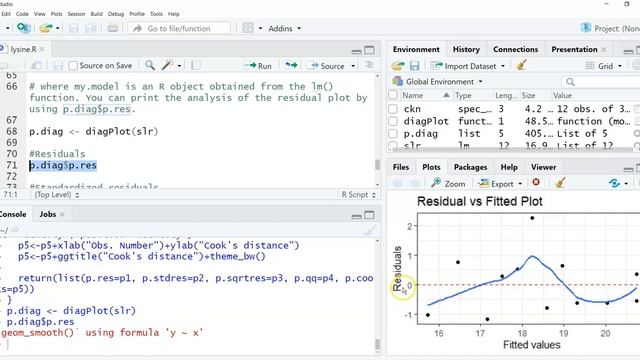Click the New Project icon in main toolbar
The width and height of the screenshot is (640, 360).
pyautogui.click(x=23, y=28)
